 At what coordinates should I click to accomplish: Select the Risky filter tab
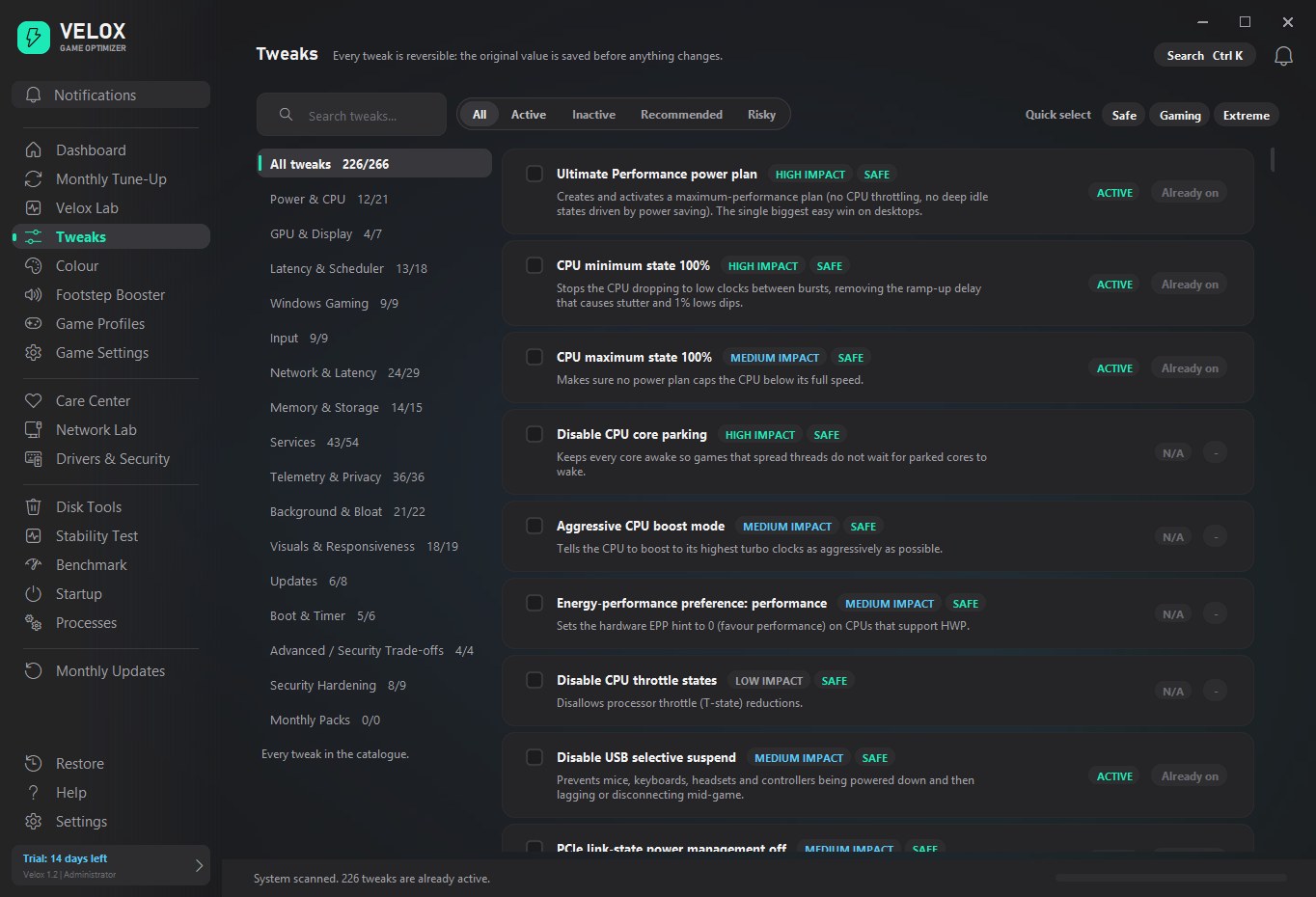[761, 115]
